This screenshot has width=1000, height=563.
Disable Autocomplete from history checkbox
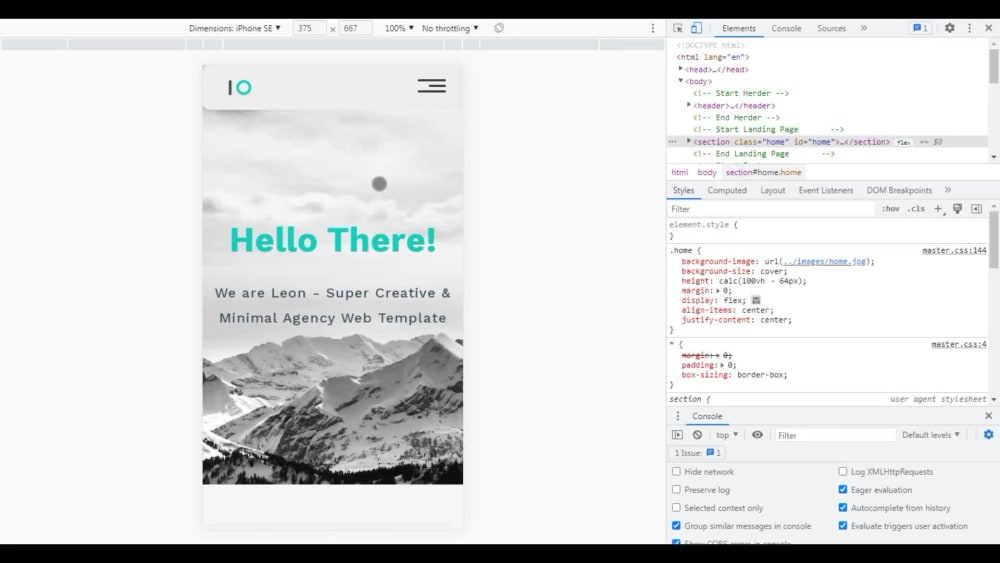coord(842,508)
